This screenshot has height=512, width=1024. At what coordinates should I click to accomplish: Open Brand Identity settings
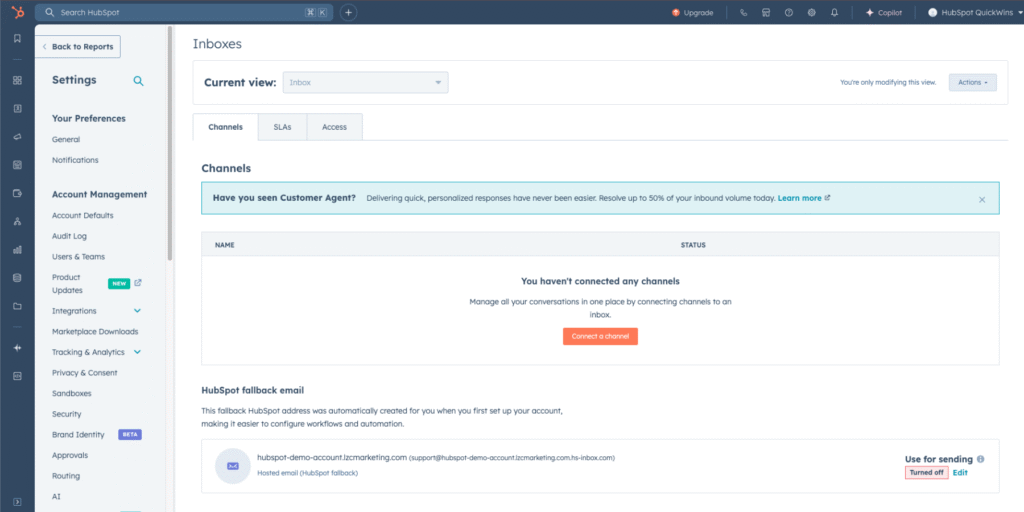pyautogui.click(x=78, y=435)
